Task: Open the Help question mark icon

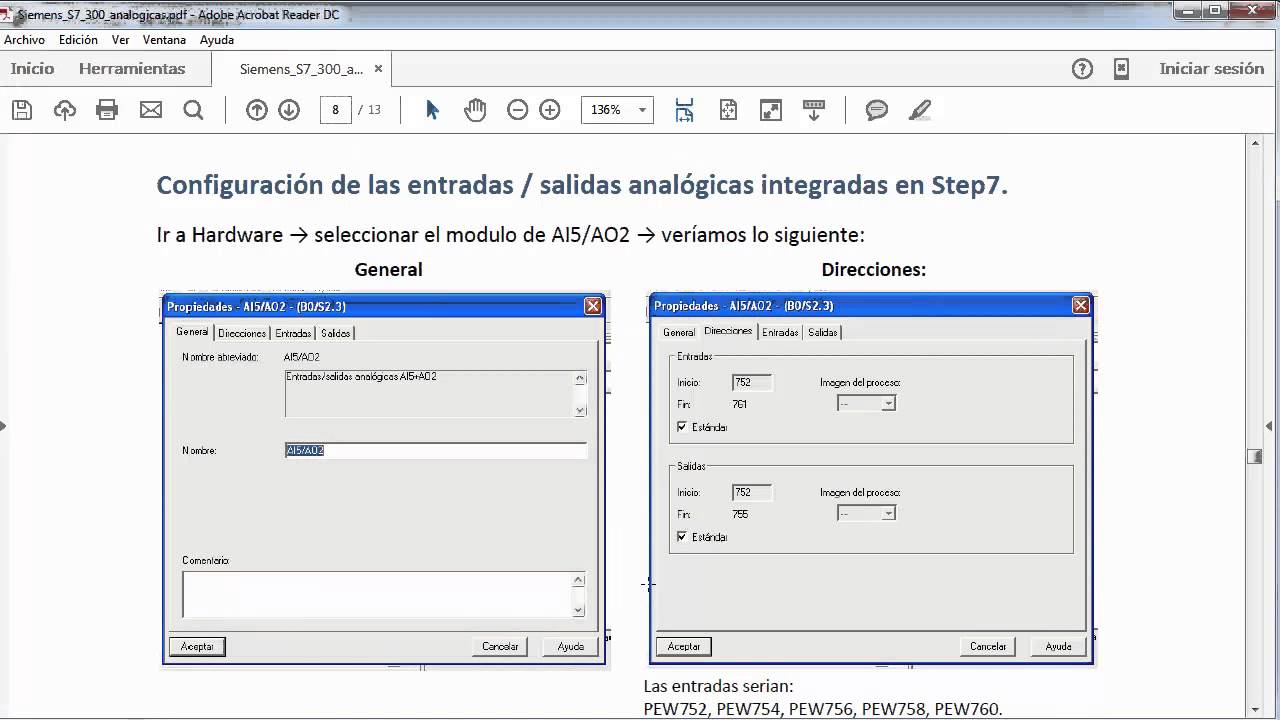Action: pyautogui.click(x=1082, y=69)
